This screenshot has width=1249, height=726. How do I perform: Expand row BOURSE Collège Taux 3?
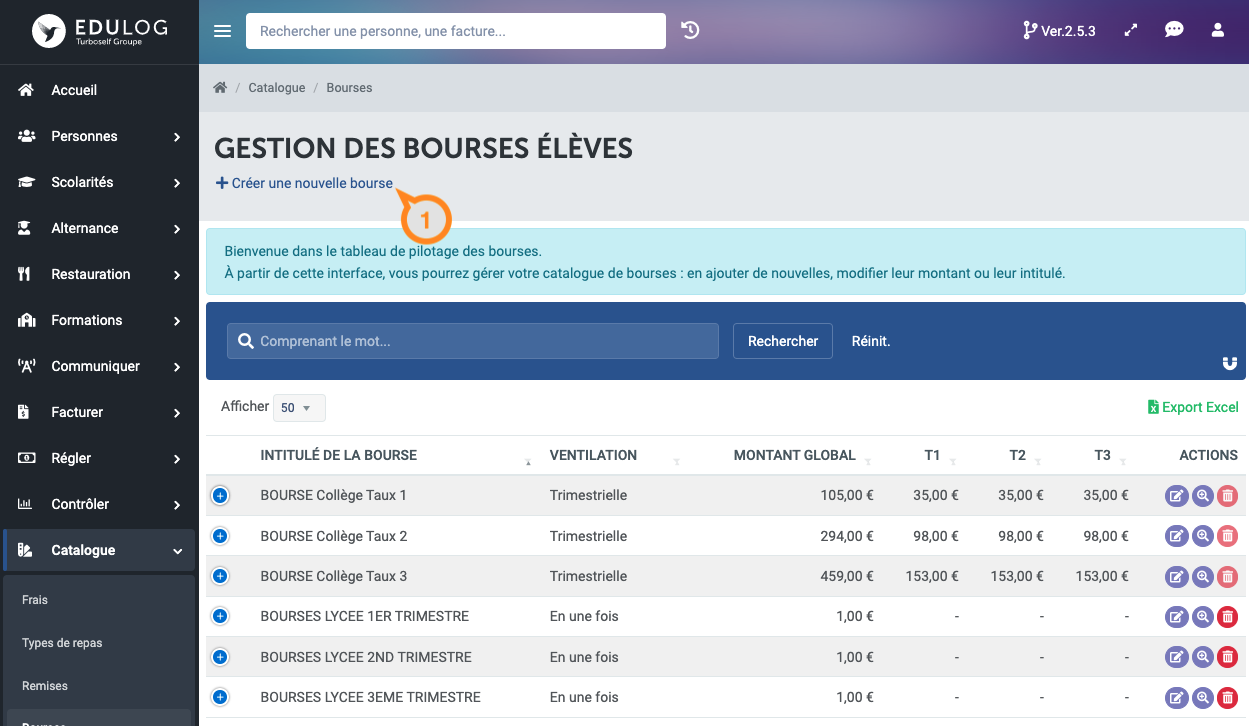tap(220, 576)
